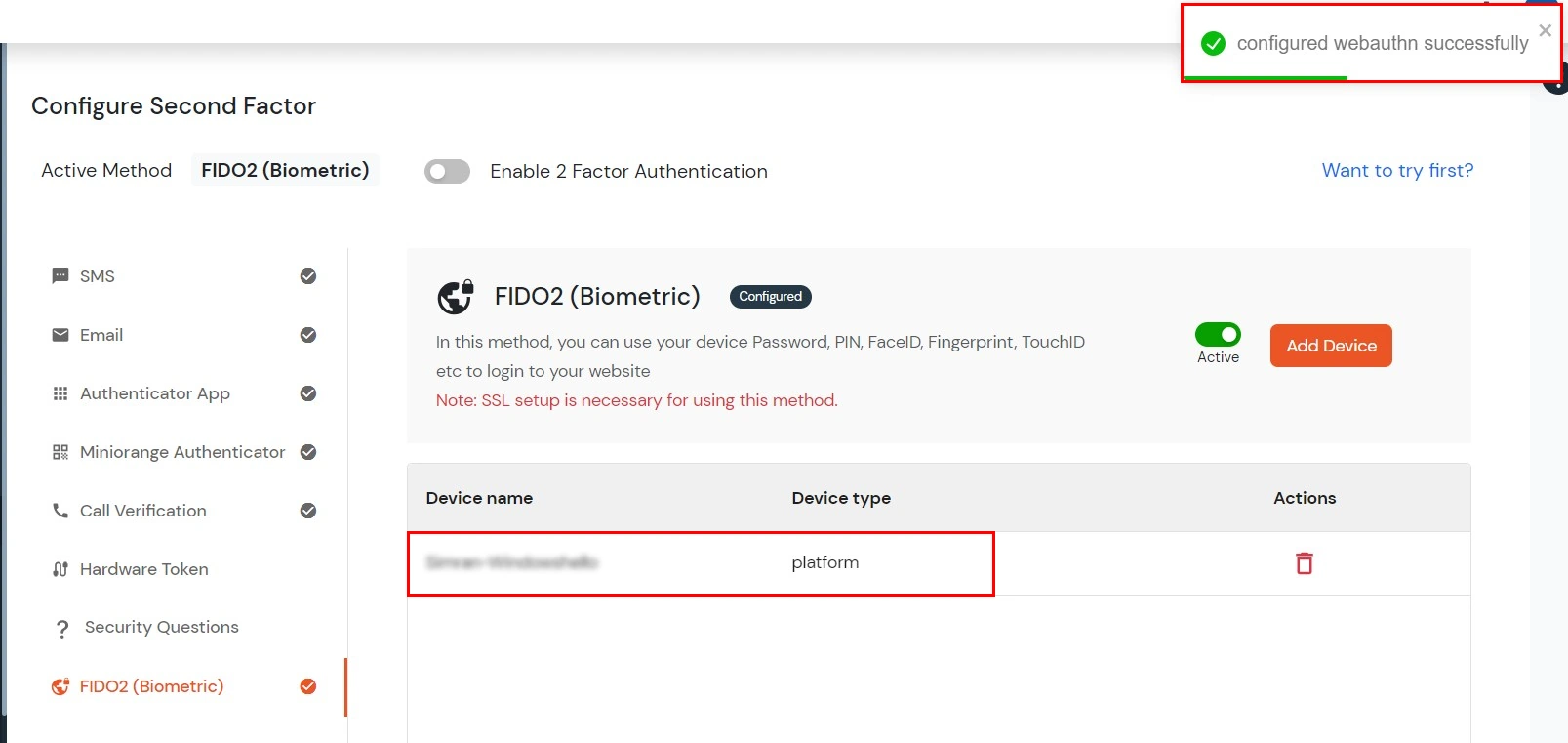Click the Authenticator App grid icon
Screen dimensions: 1568x743
60,393
